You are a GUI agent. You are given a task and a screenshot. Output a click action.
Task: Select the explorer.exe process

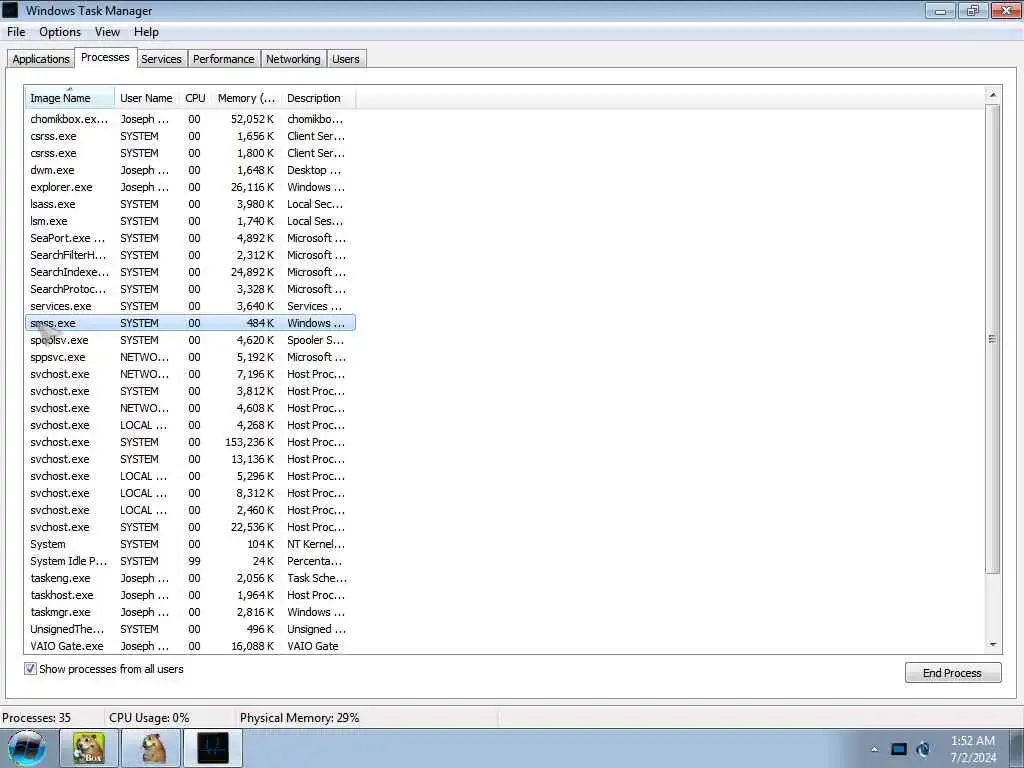tap(190, 187)
